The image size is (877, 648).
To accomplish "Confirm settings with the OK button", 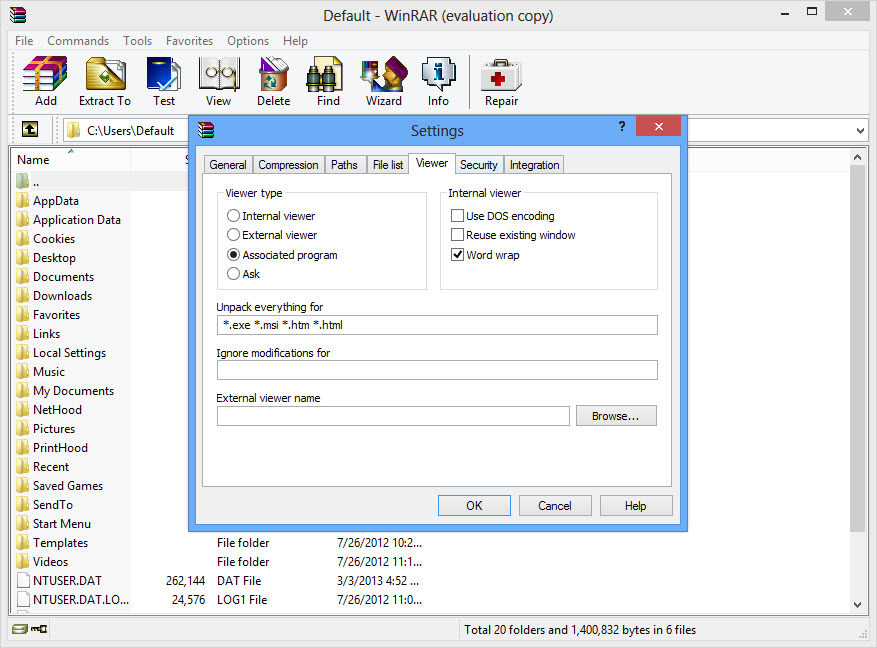I will (x=474, y=505).
